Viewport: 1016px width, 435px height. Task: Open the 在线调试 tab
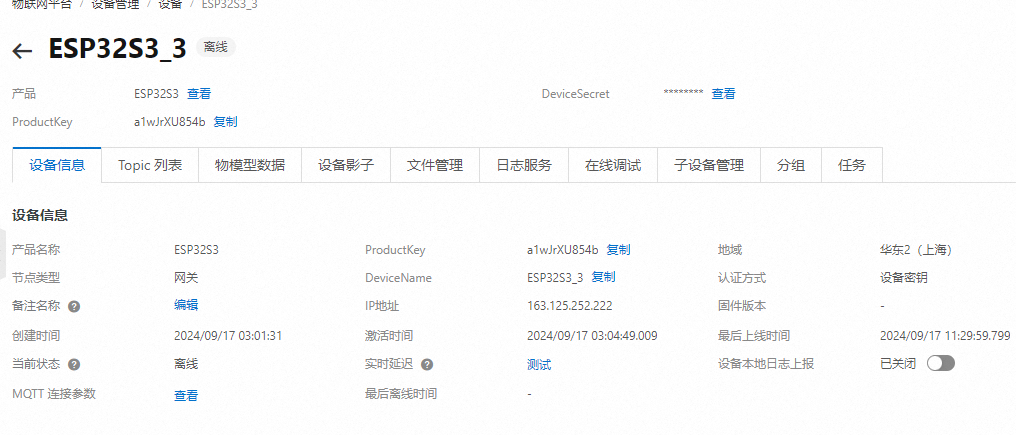[613, 166]
